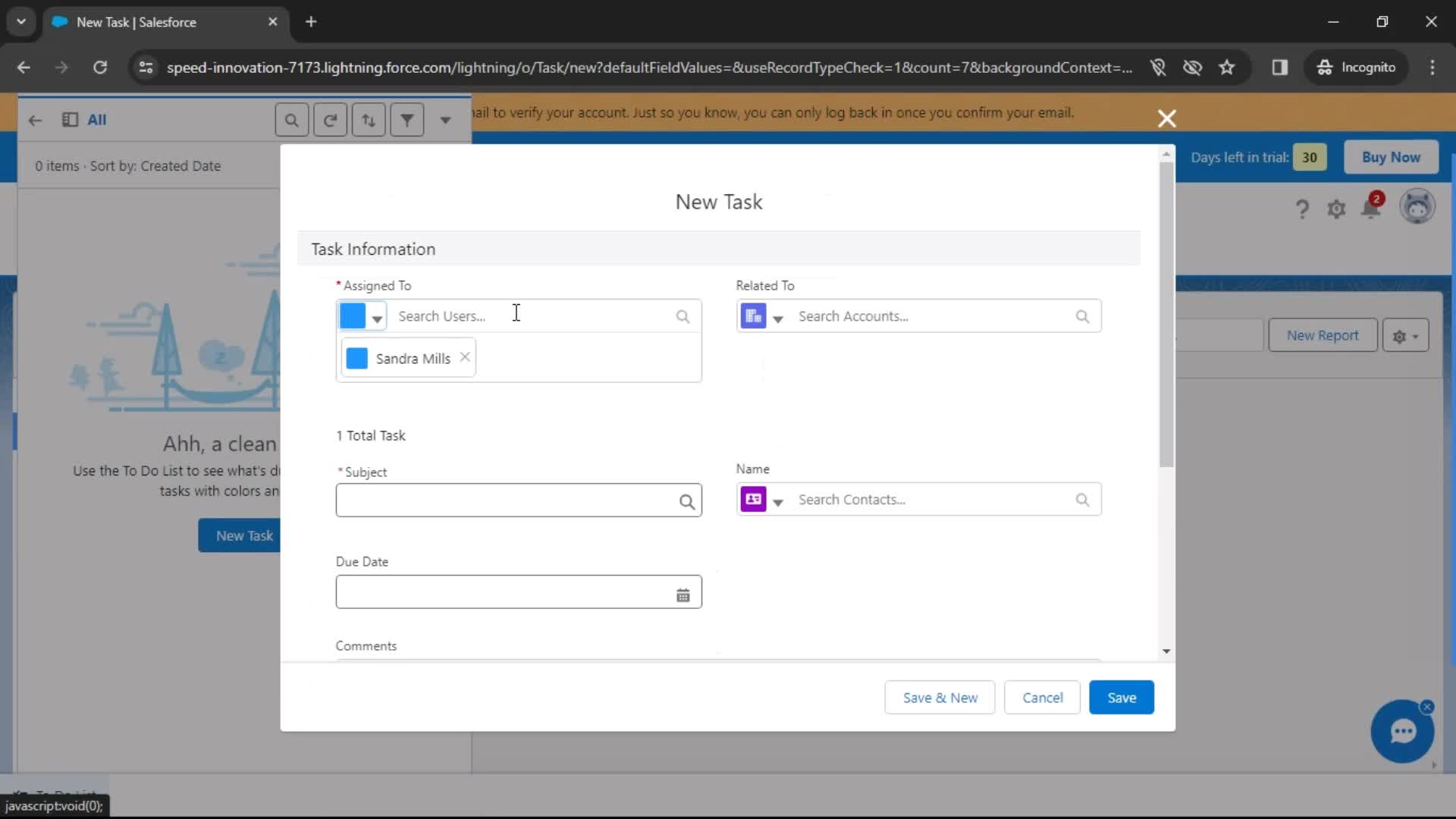The image size is (1456, 819).
Task: Click the search icon in task list toolbar
Action: (x=291, y=120)
